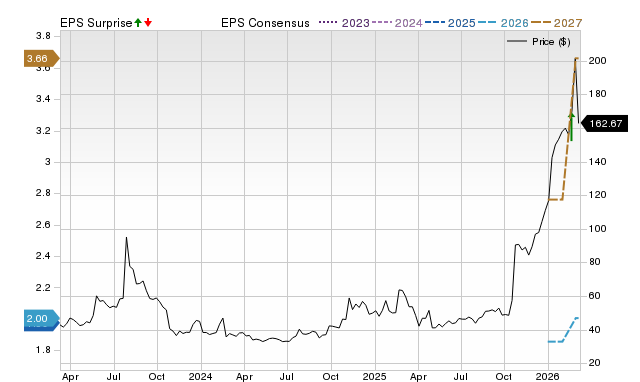The image size is (640, 382).
Task: Select the 2025 consensus legend entry
Action: click(x=450, y=23)
